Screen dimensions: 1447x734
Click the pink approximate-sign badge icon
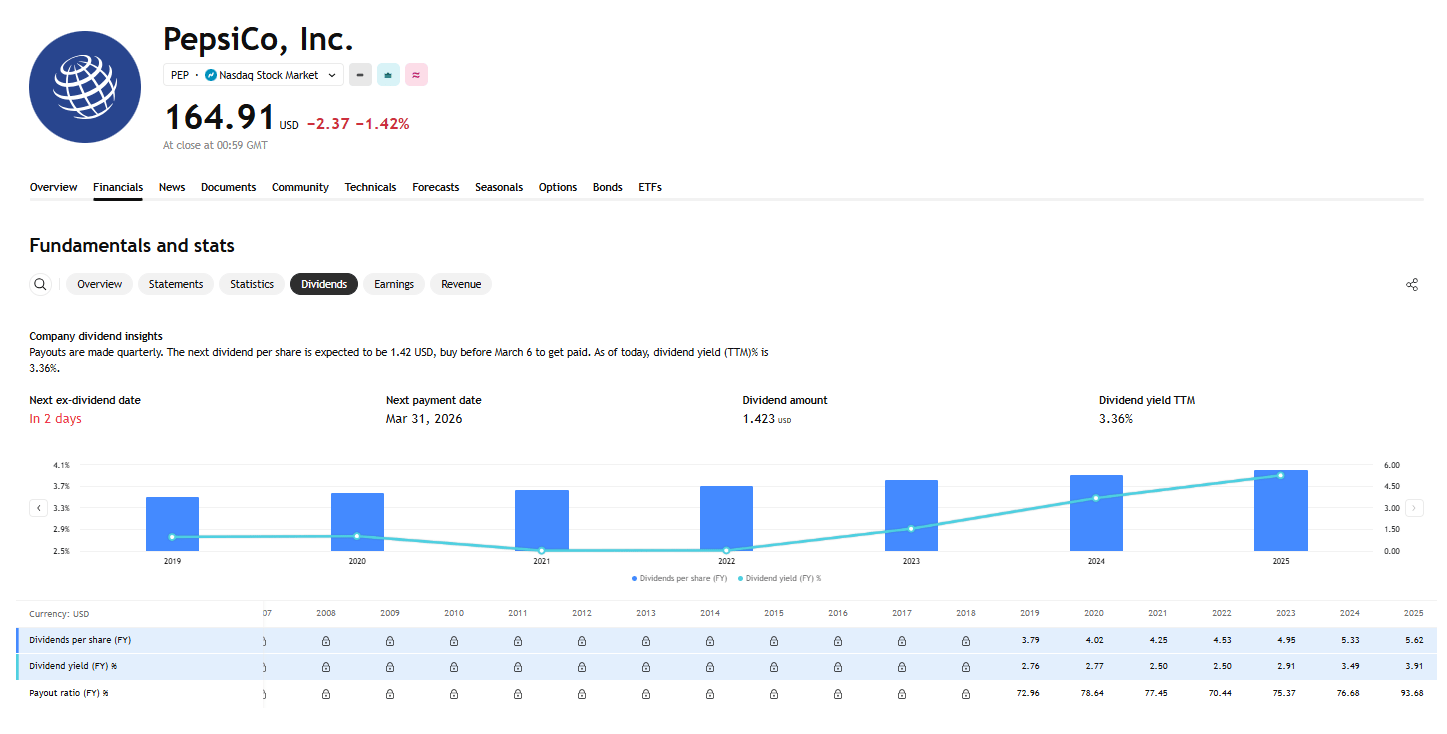tap(416, 75)
